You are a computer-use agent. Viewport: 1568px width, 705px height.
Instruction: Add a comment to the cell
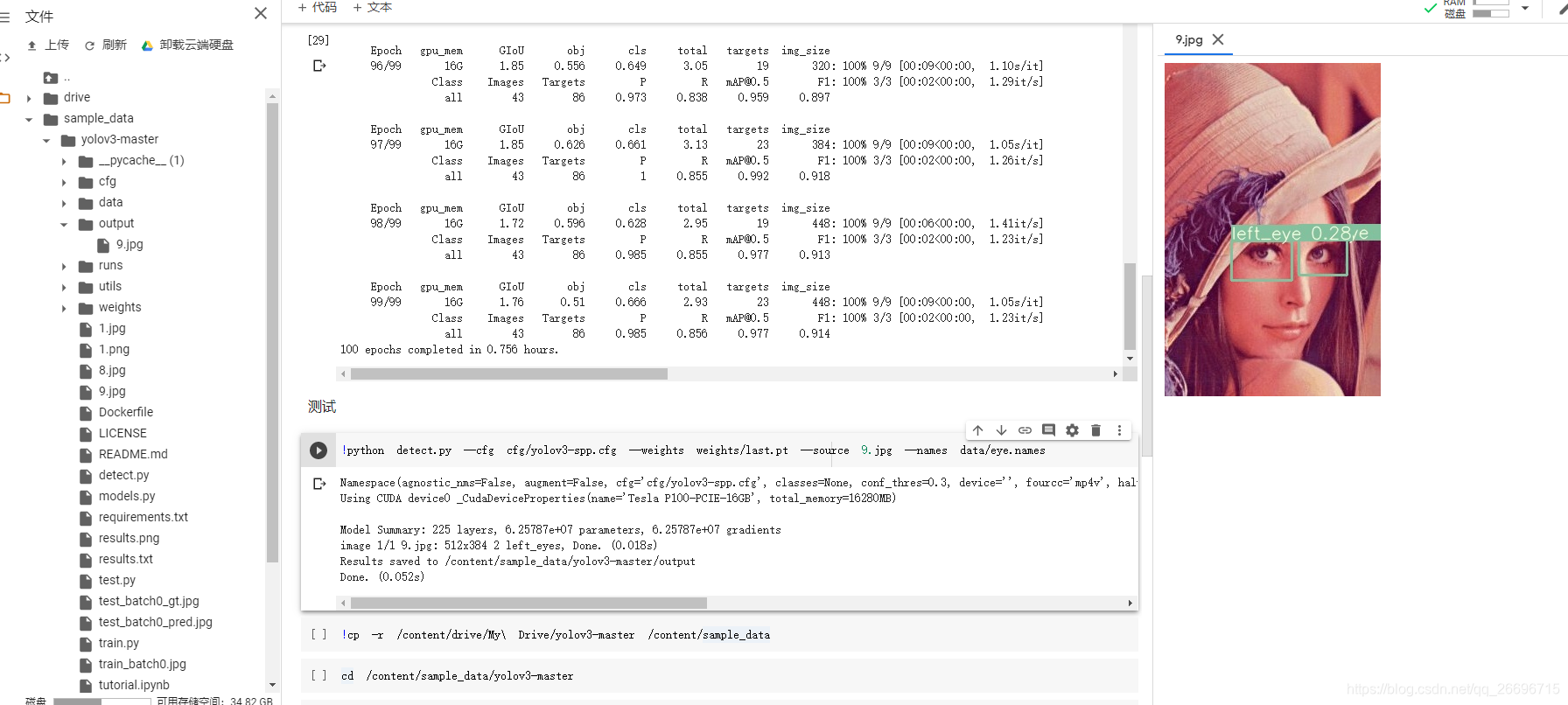point(1049,430)
